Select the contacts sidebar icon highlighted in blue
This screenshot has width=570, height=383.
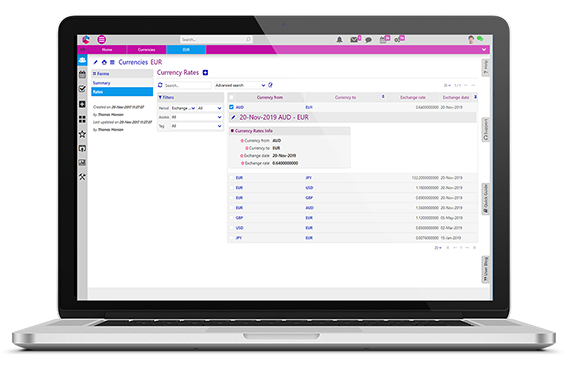(82, 60)
